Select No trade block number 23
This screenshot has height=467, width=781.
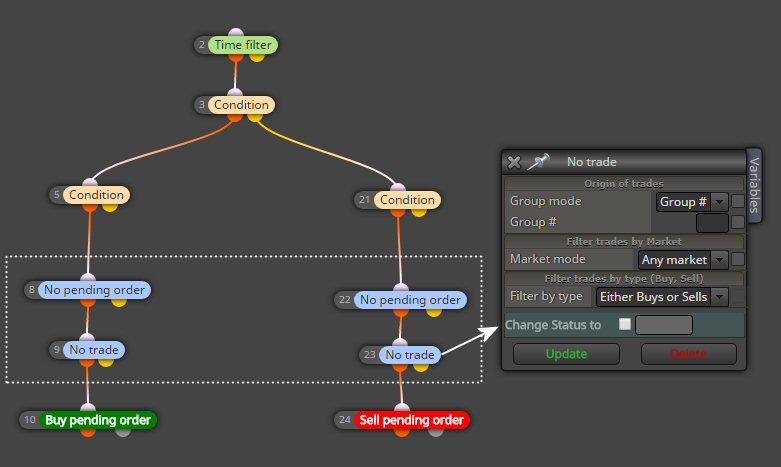(x=409, y=355)
